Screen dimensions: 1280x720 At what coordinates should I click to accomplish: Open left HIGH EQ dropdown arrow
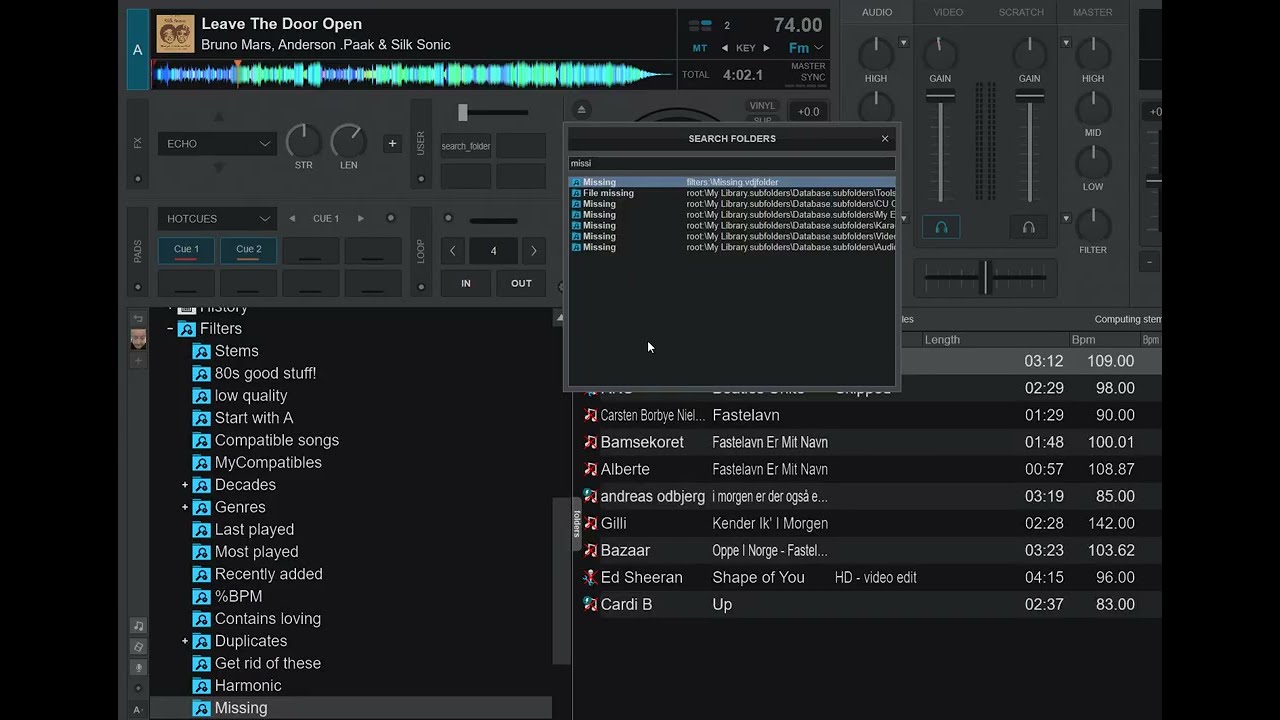tap(903, 43)
